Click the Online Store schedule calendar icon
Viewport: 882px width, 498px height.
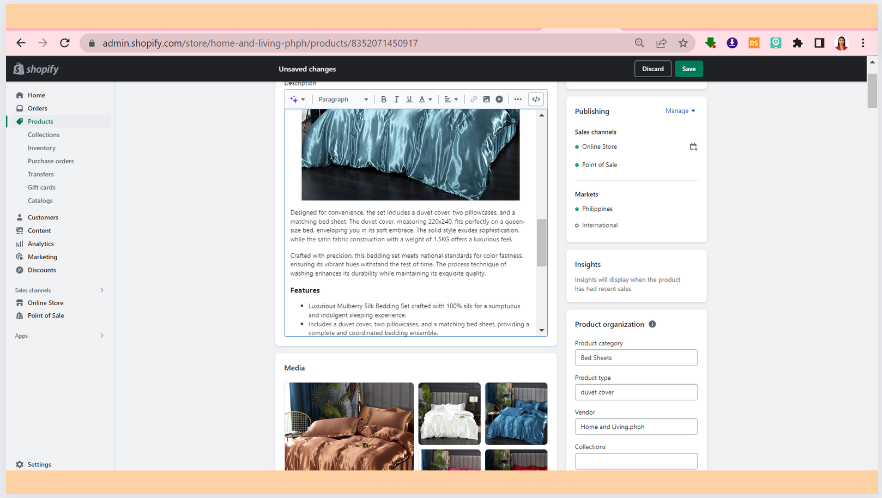pos(693,147)
